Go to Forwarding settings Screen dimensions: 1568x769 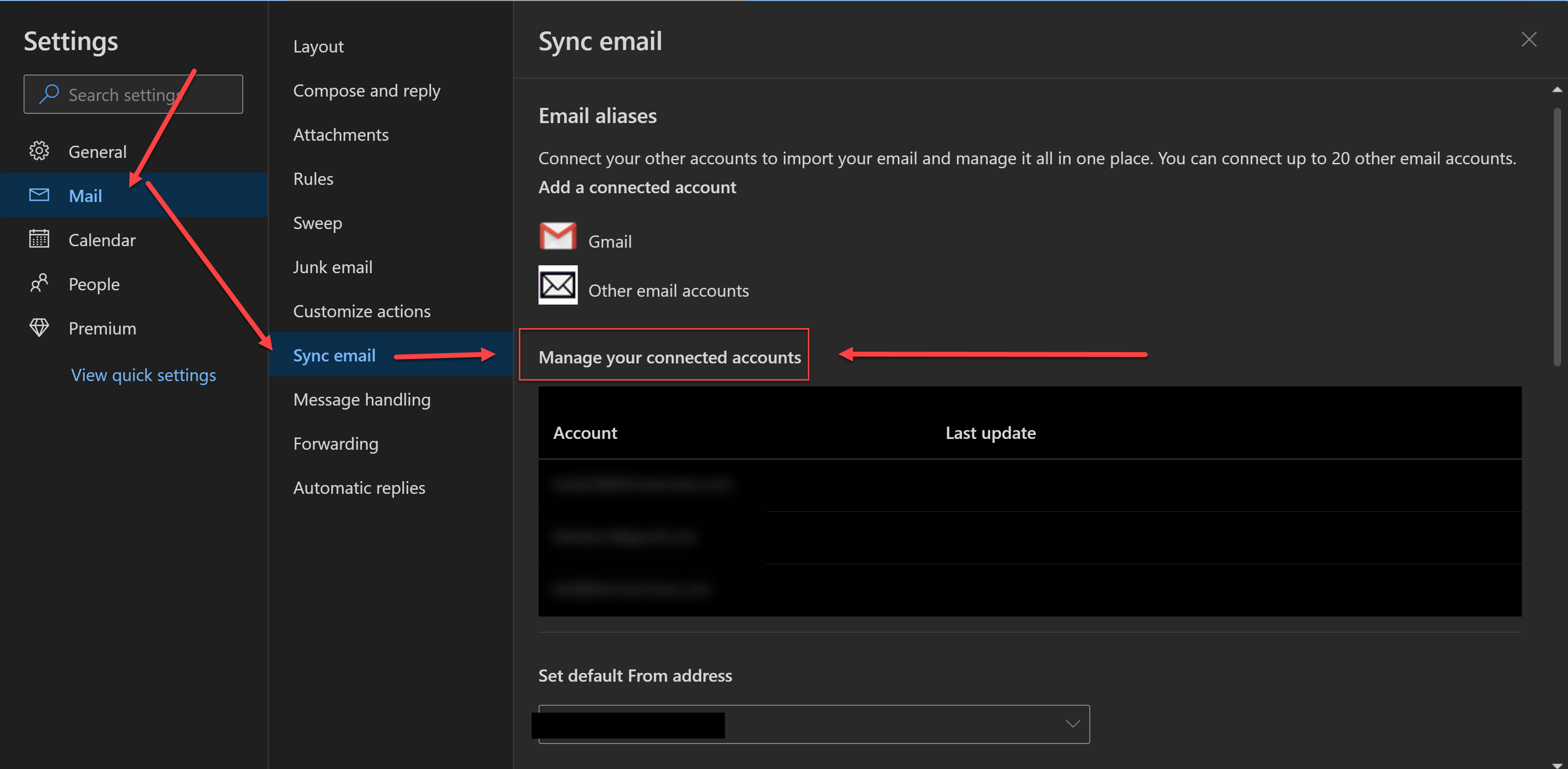pyautogui.click(x=335, y=444)
